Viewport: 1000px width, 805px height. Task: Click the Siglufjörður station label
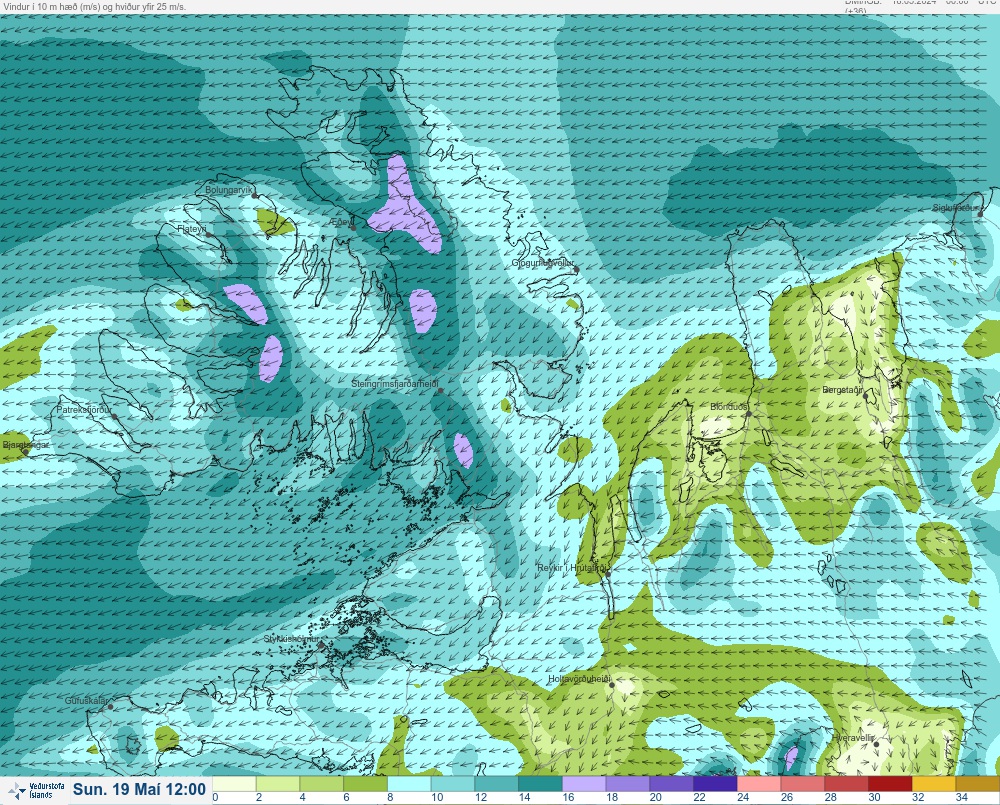pyautogui.click(x=955, y=208)
